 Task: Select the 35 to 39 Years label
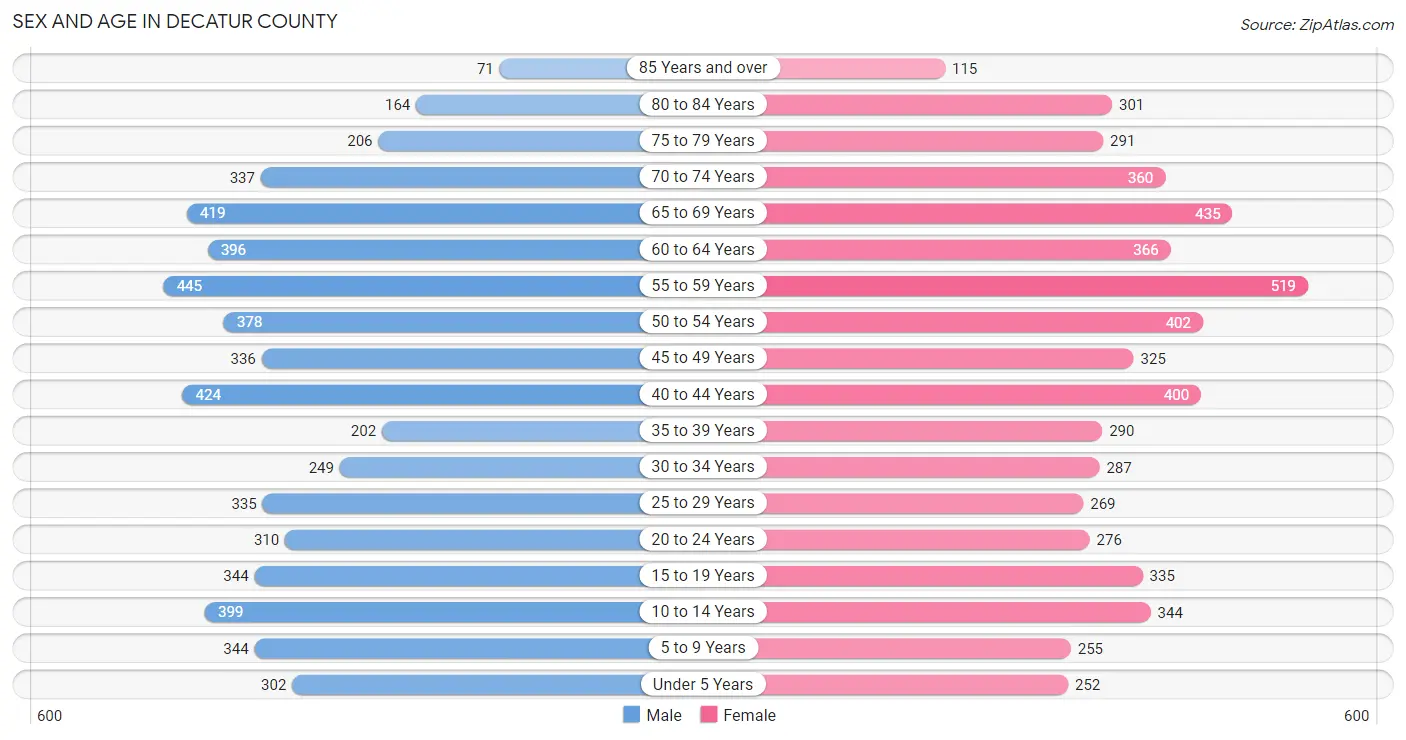coord(703,431)
